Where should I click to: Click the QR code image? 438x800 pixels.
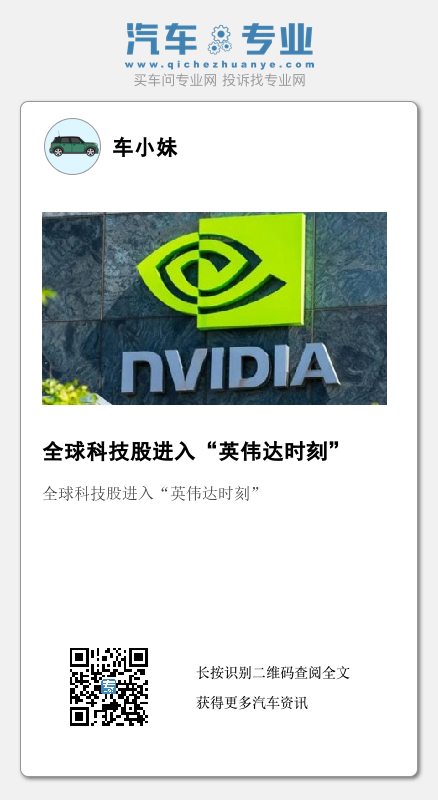pos(109,686)
